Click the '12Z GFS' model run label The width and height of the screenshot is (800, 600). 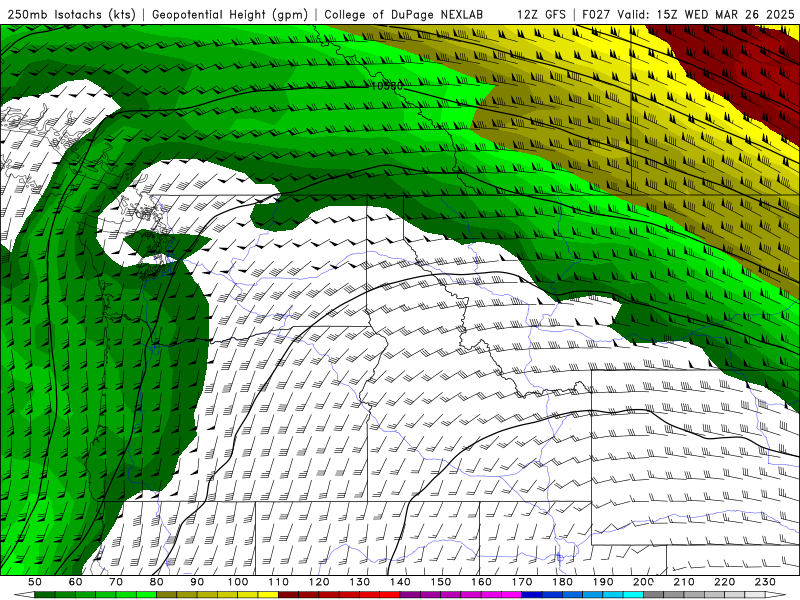[541, 14]
